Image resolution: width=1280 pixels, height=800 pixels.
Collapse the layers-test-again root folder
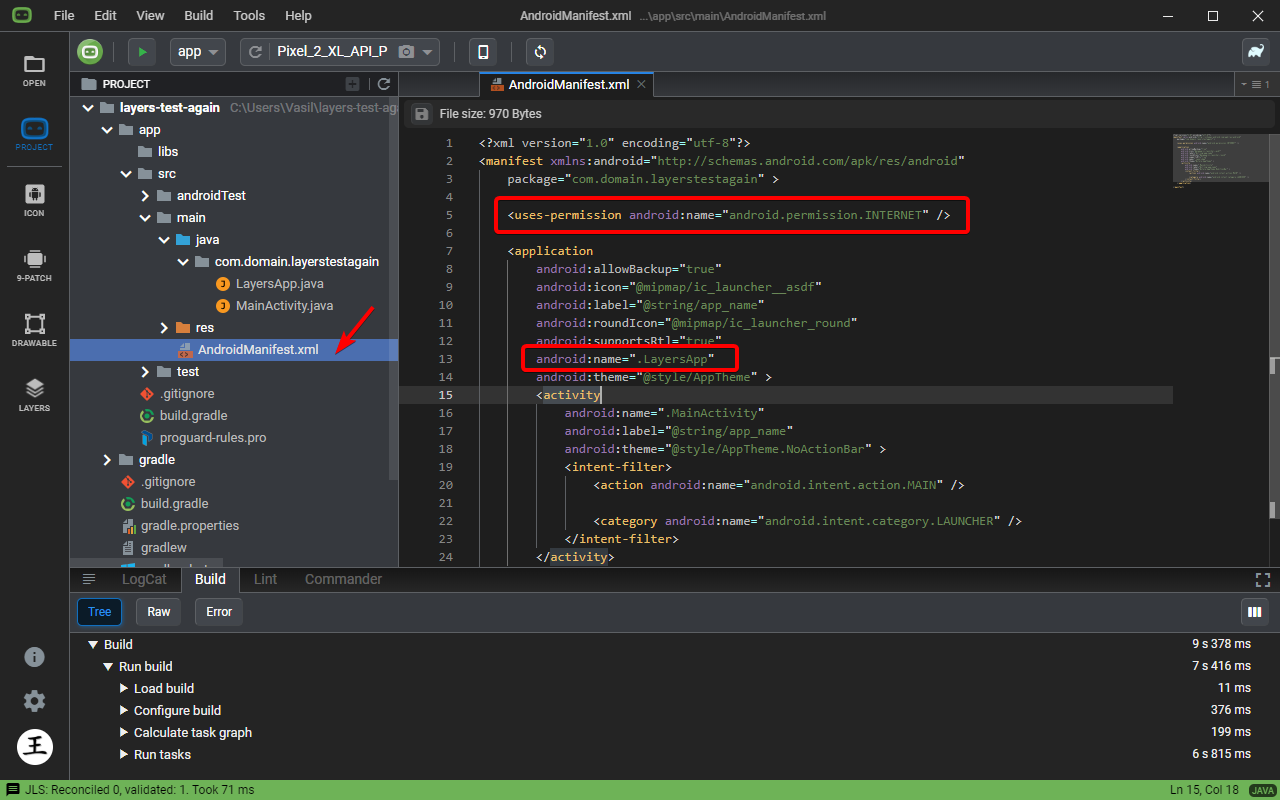[87, 108]
